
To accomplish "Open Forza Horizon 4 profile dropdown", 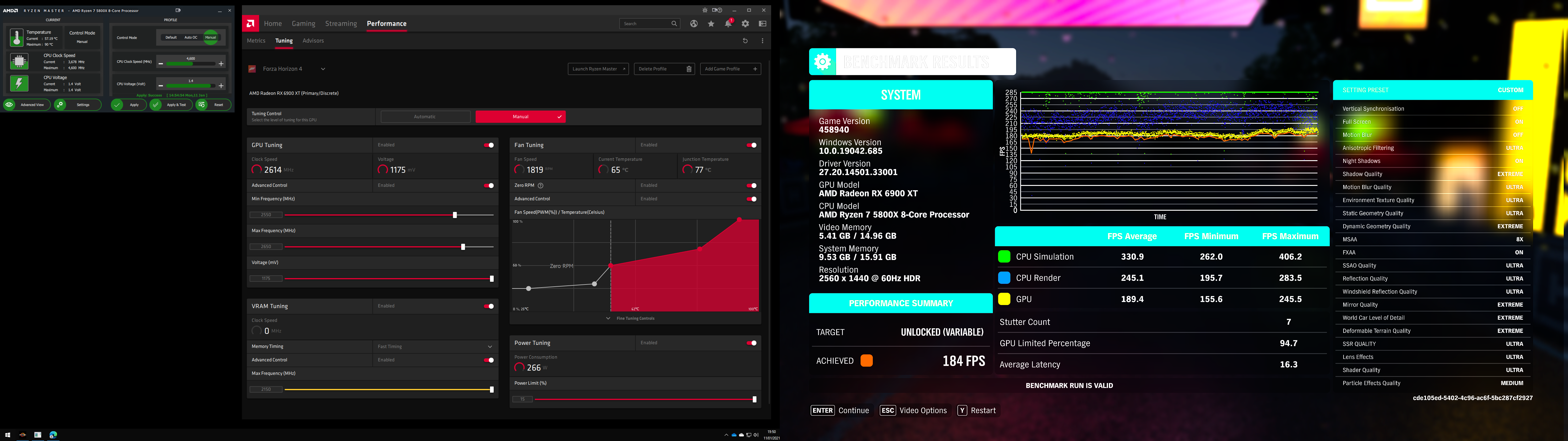I will (322, 69).
